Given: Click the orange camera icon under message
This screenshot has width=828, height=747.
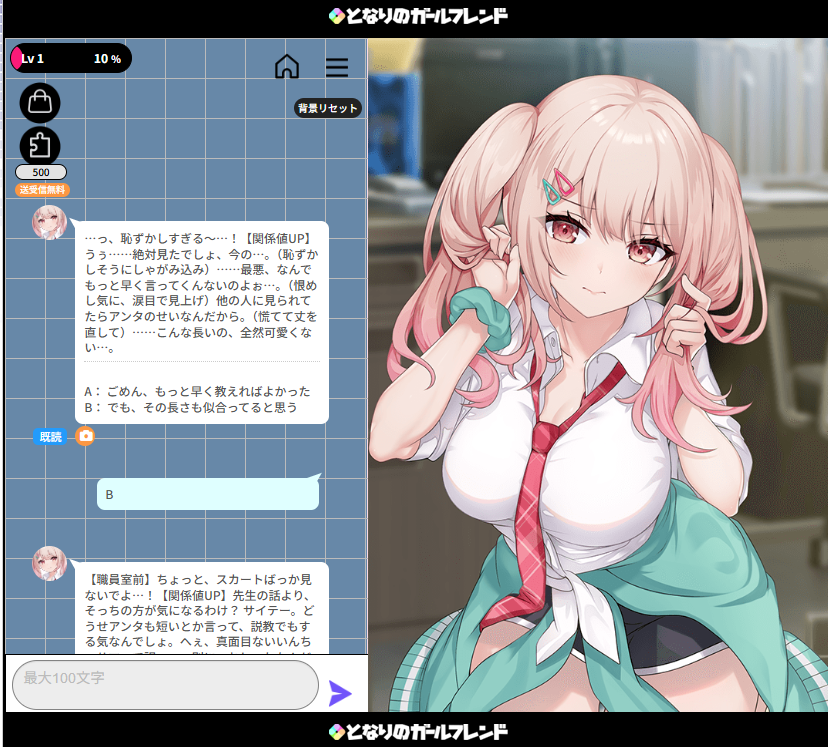Looking at the screenshot, I should [85, 436].
